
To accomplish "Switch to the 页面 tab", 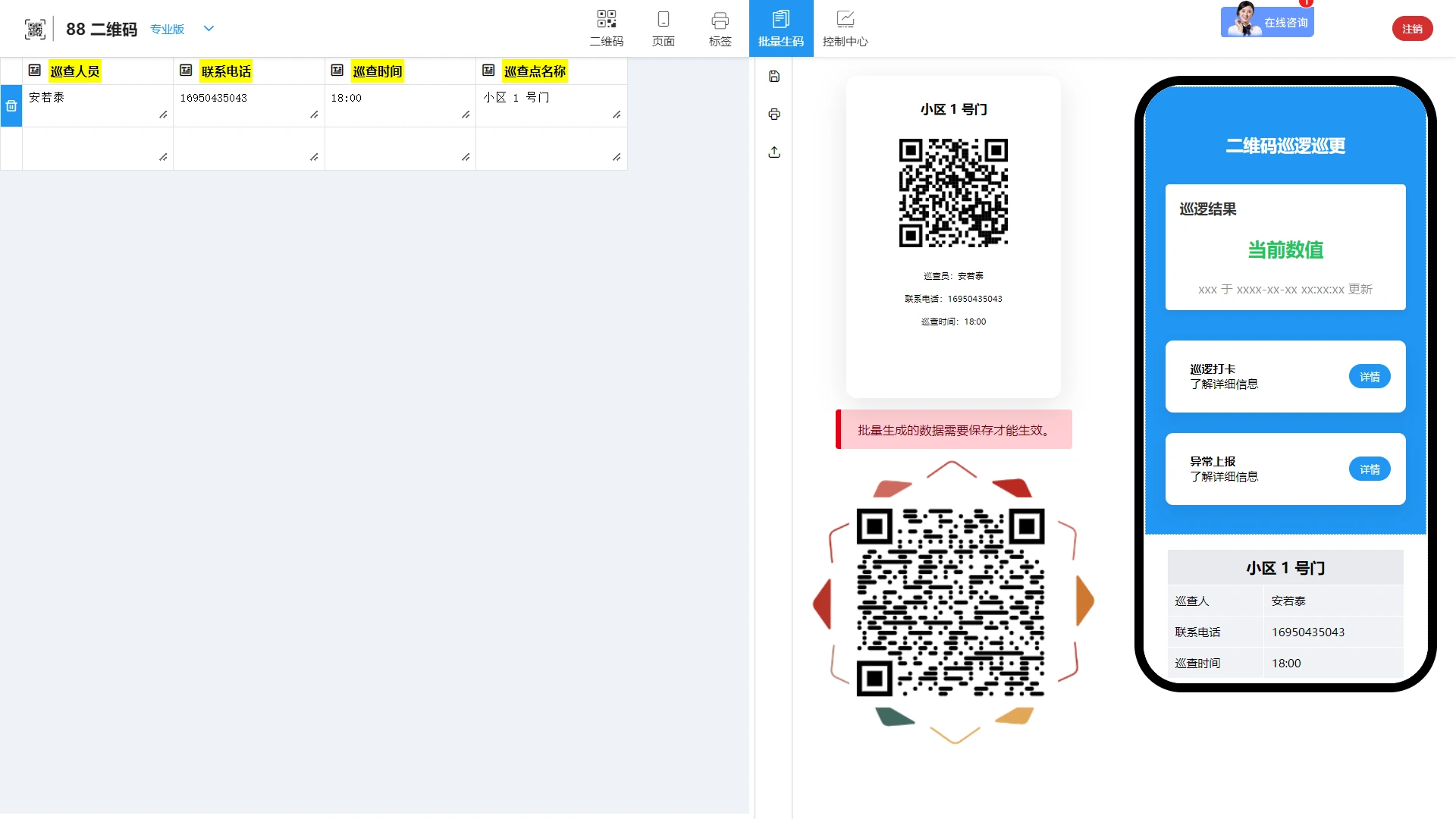I will tap(664, 28).
